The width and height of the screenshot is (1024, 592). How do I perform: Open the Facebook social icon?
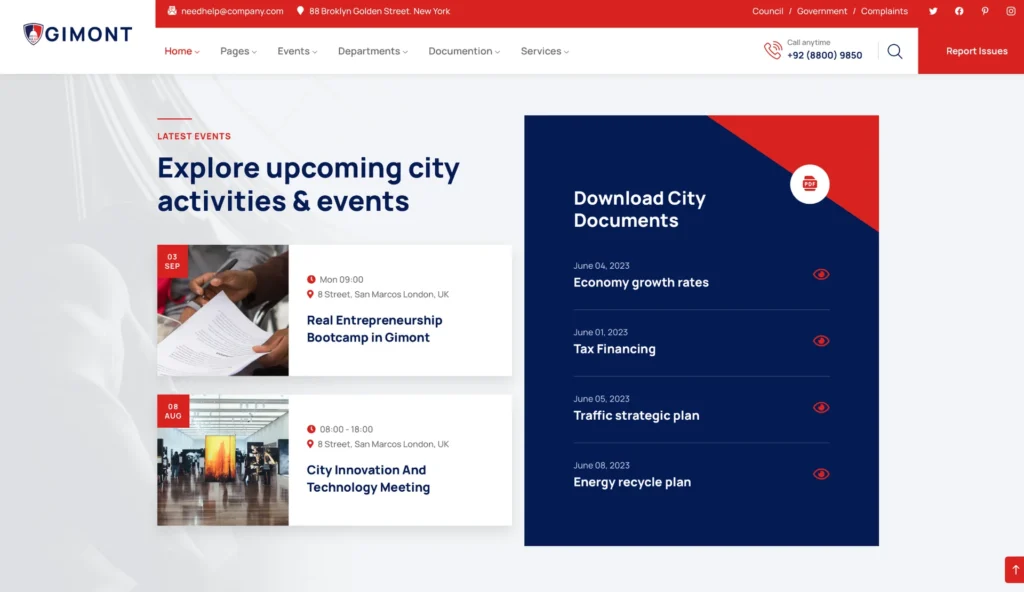coord(959,11)
